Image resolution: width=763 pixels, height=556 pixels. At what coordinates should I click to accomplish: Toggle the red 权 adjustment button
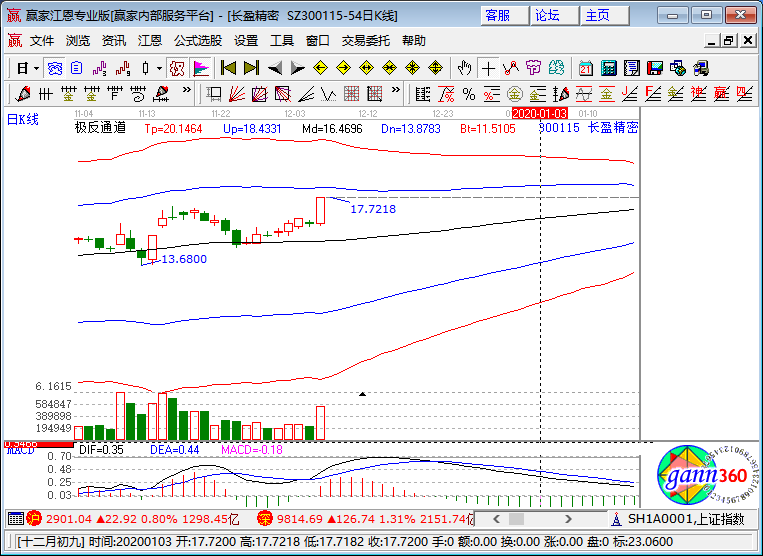click(177, 68)
